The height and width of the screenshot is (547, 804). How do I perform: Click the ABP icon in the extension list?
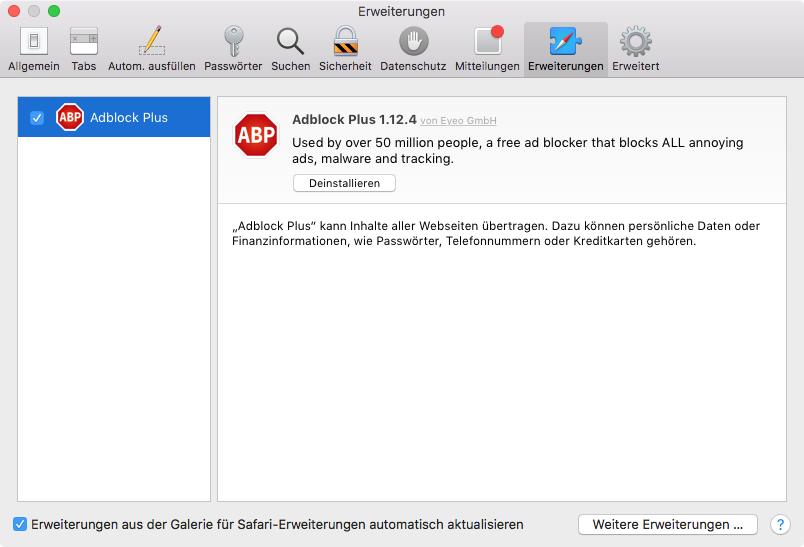pyautogui.click(x=70, y=117)
